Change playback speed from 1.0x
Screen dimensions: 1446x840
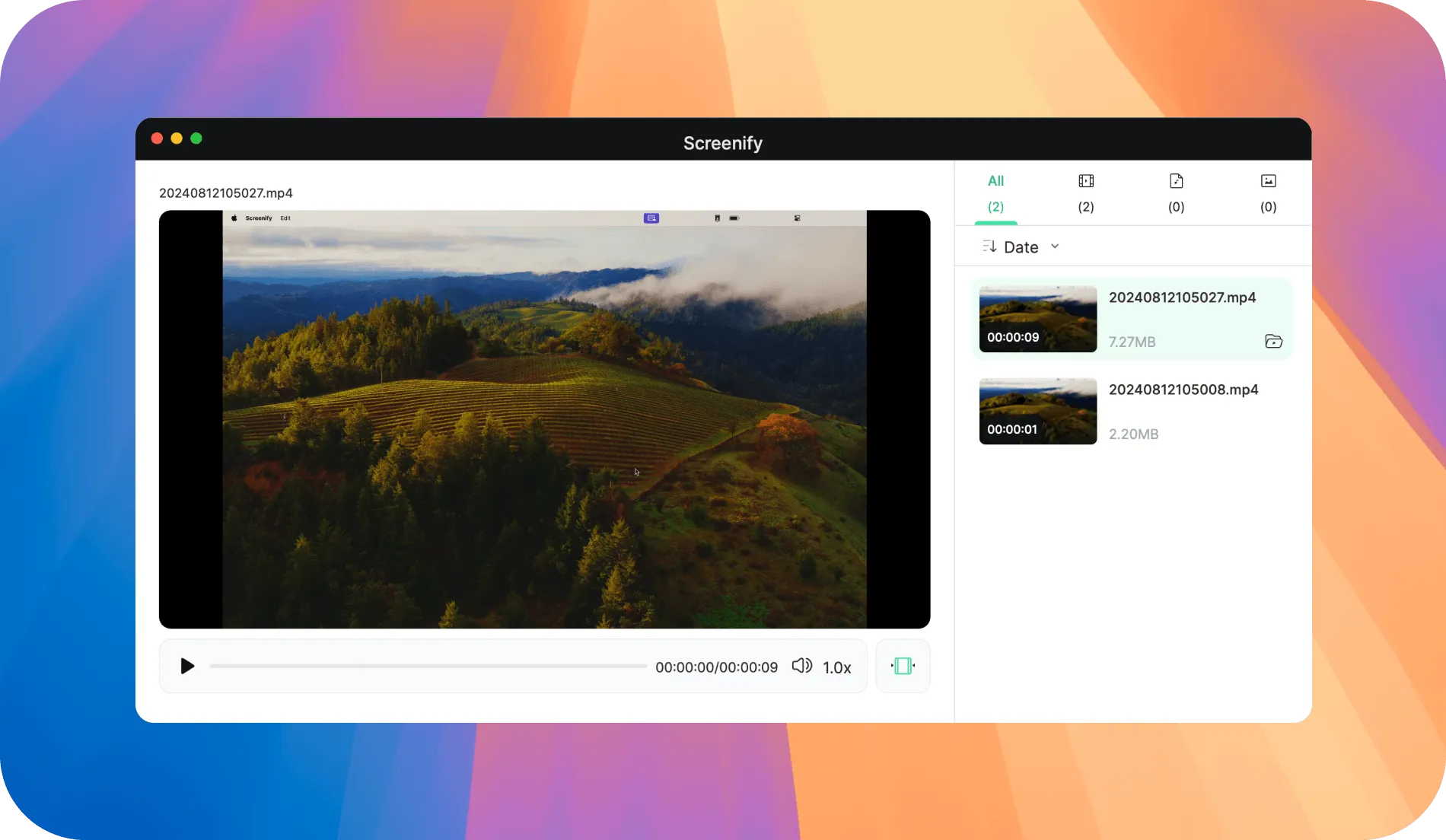(x=837, y=667)
